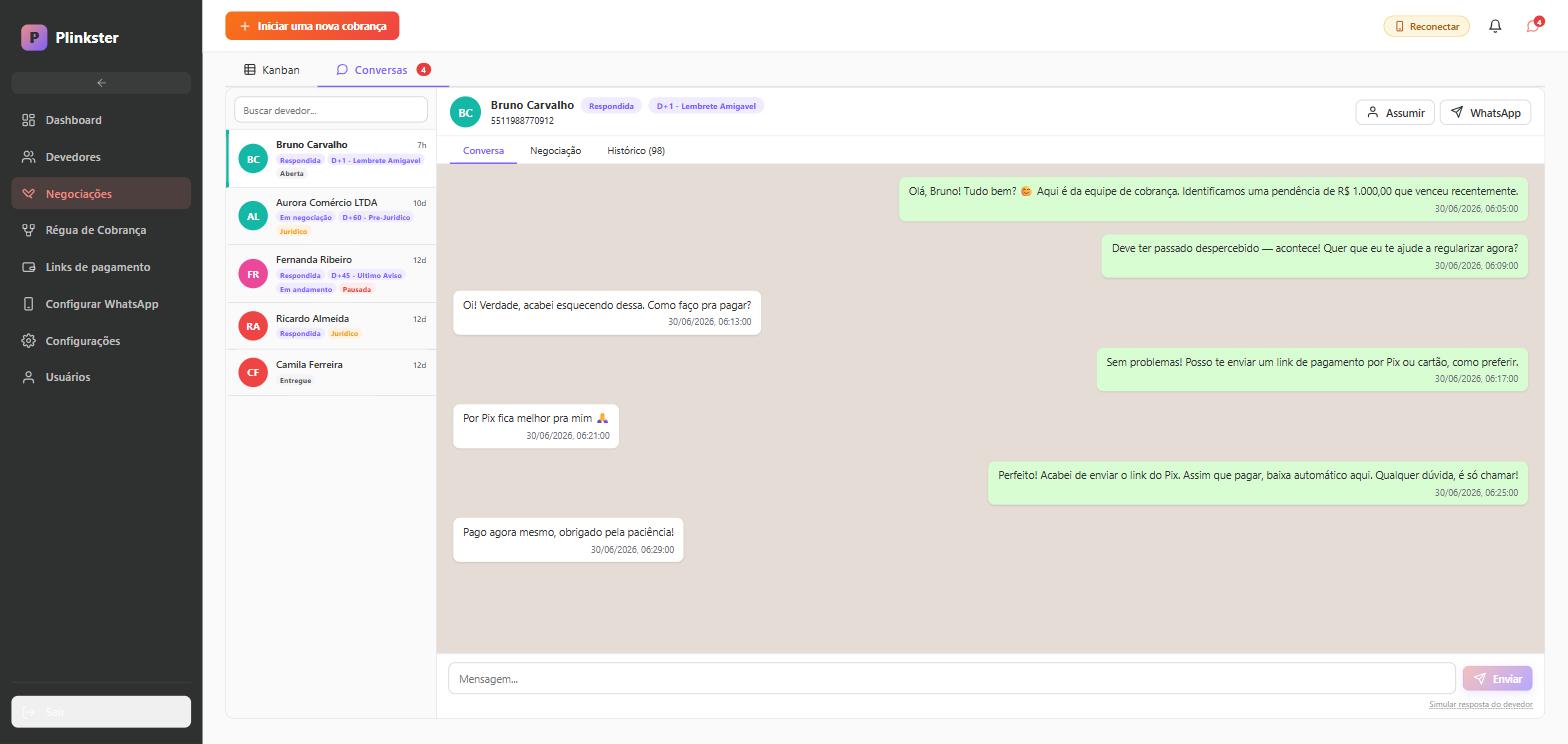Click the Plinkster logo icon

point(34,37)
